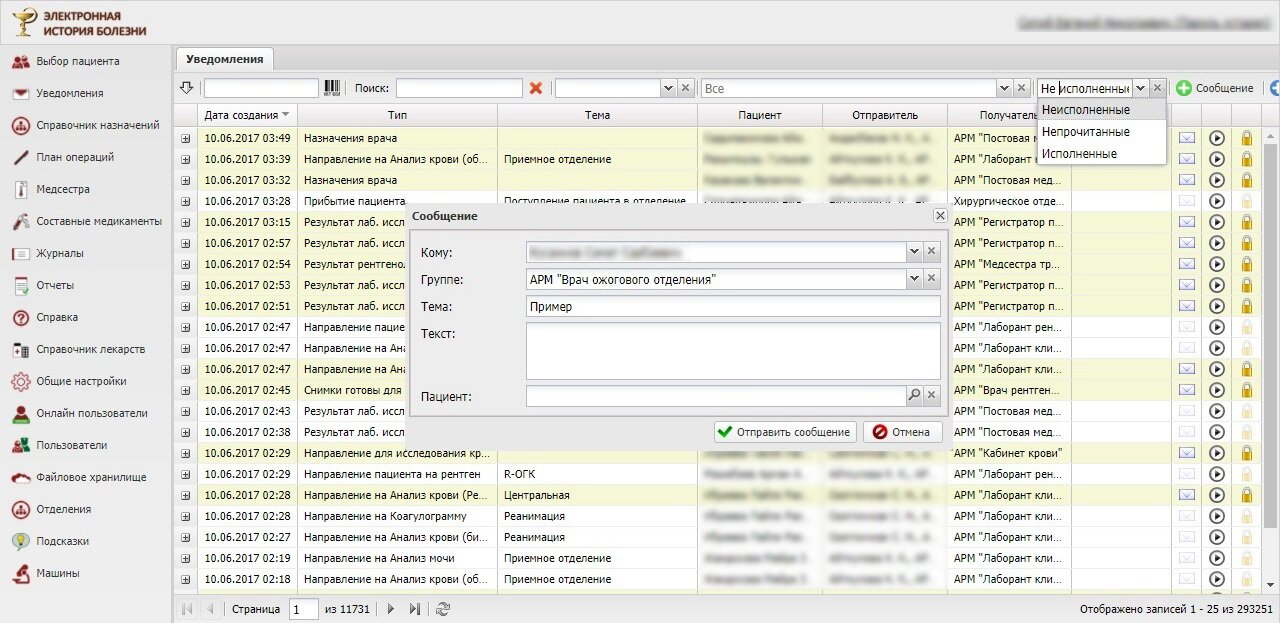This screenshot has height=623, width=1280.
Task: Click execute play icon in 10.06.2017 03:39 row
Action: point(1217,159)
